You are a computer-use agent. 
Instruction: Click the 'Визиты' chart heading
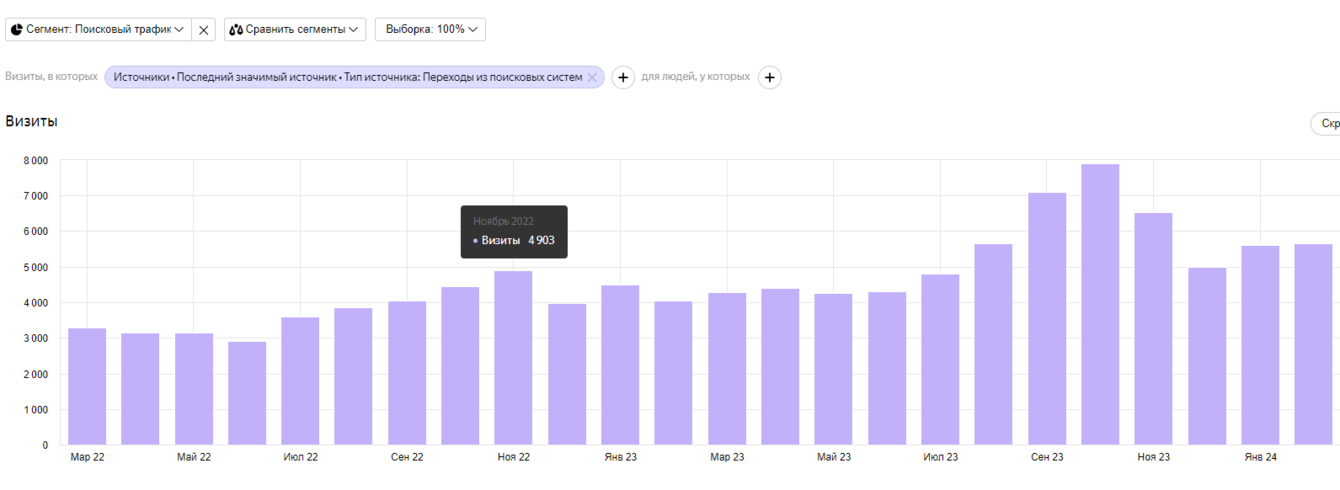tap(31, 121)
